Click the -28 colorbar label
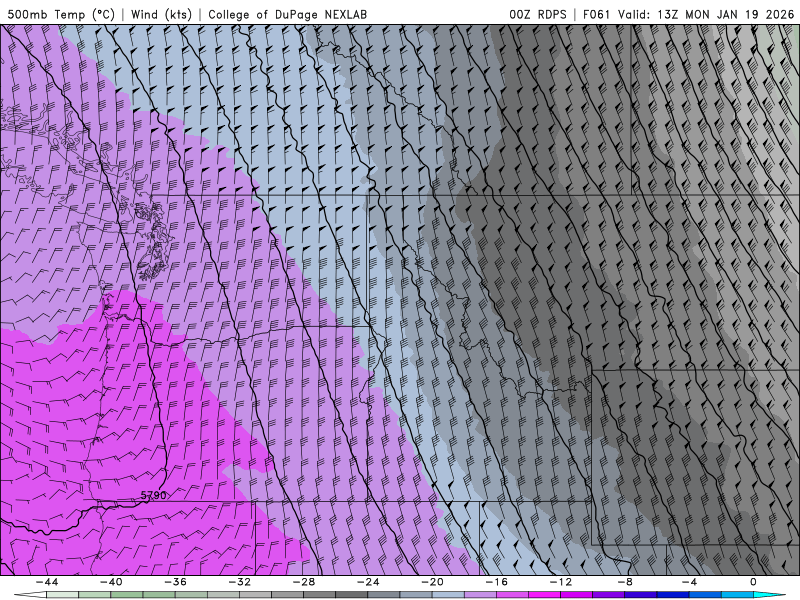 304,582
